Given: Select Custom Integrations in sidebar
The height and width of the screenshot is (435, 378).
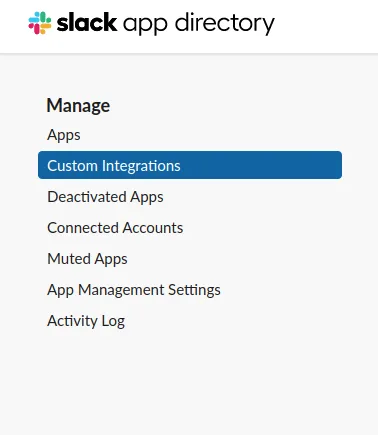Looking at the screenshot, I should (190, 165).
